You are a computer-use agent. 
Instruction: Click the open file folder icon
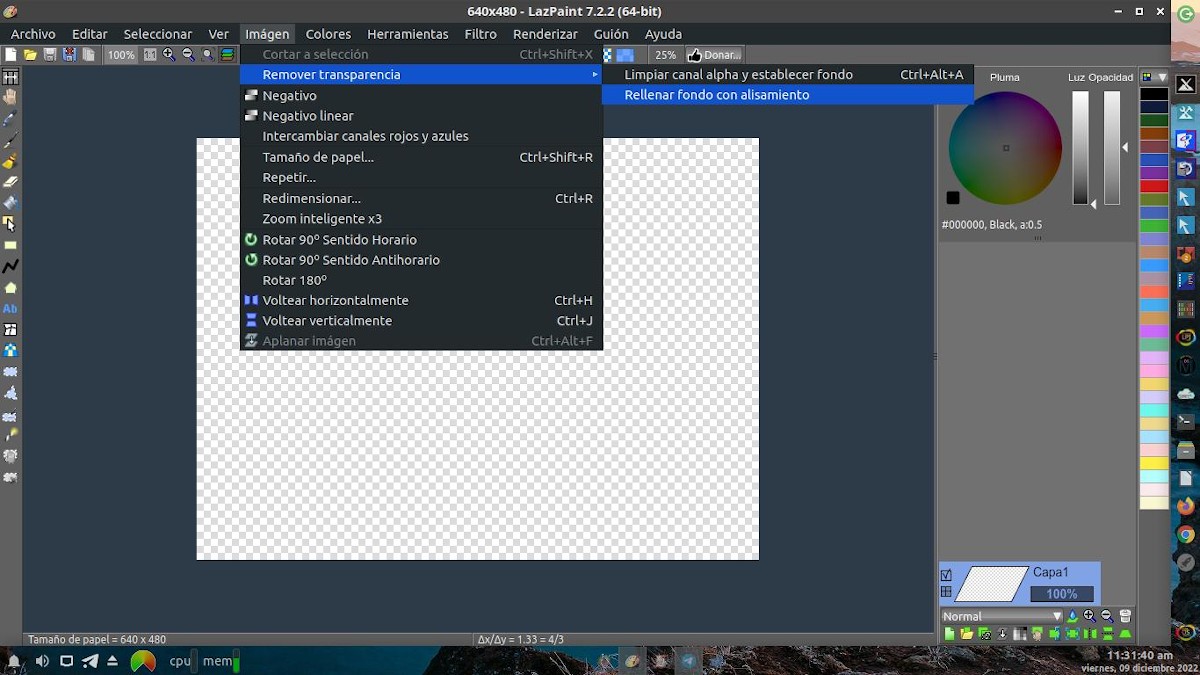coord(30,55)
